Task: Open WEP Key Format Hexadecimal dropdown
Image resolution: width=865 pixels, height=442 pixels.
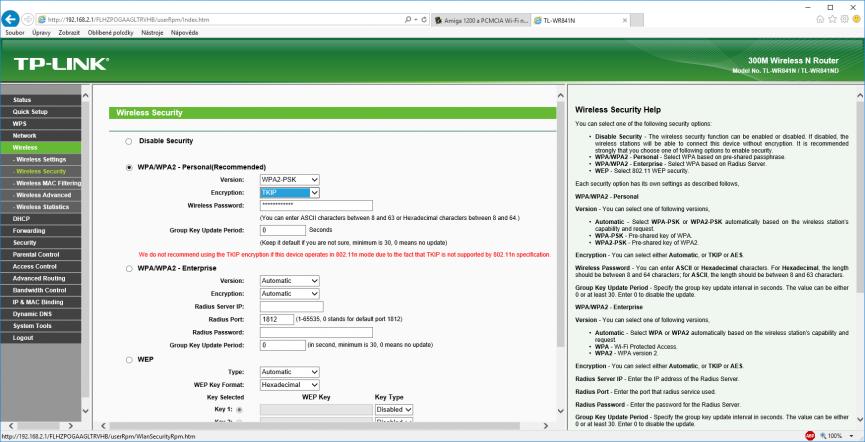Action: point(289,384)
